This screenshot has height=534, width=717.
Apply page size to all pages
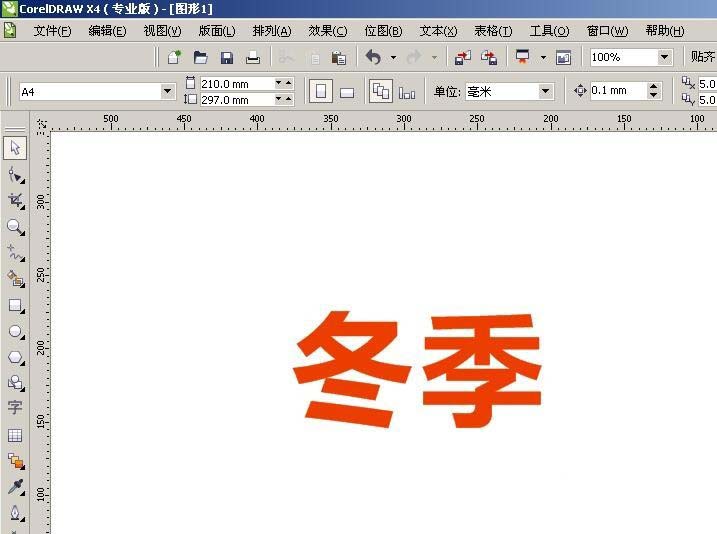(381, 91)
